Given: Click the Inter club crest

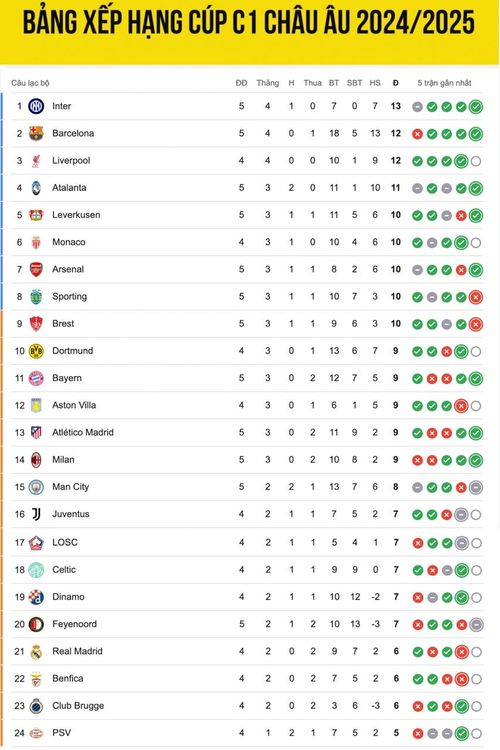Looking at the screenshot, I should click(x=36, y=106).
